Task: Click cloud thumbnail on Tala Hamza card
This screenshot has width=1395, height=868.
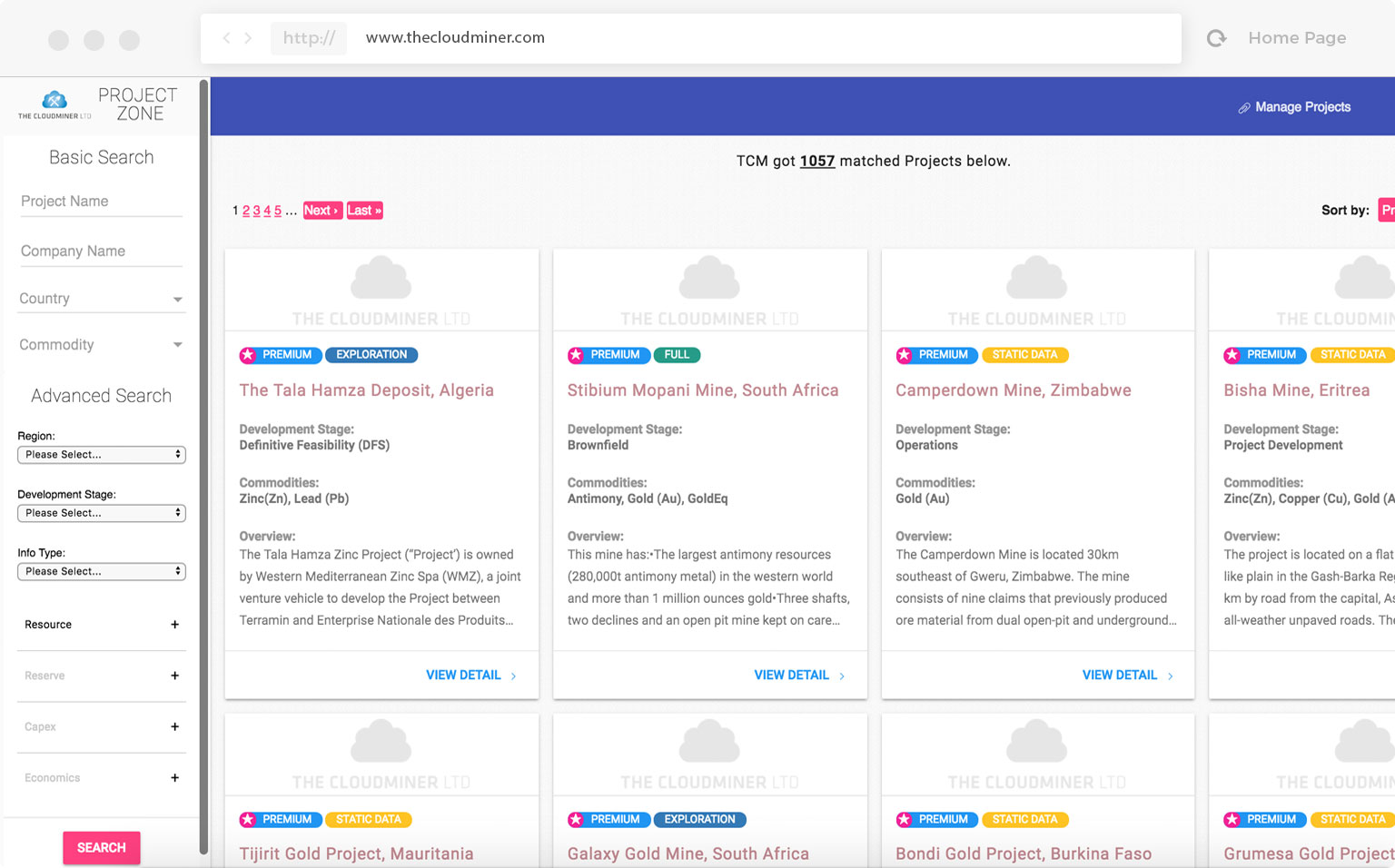Action: point(381,278)
